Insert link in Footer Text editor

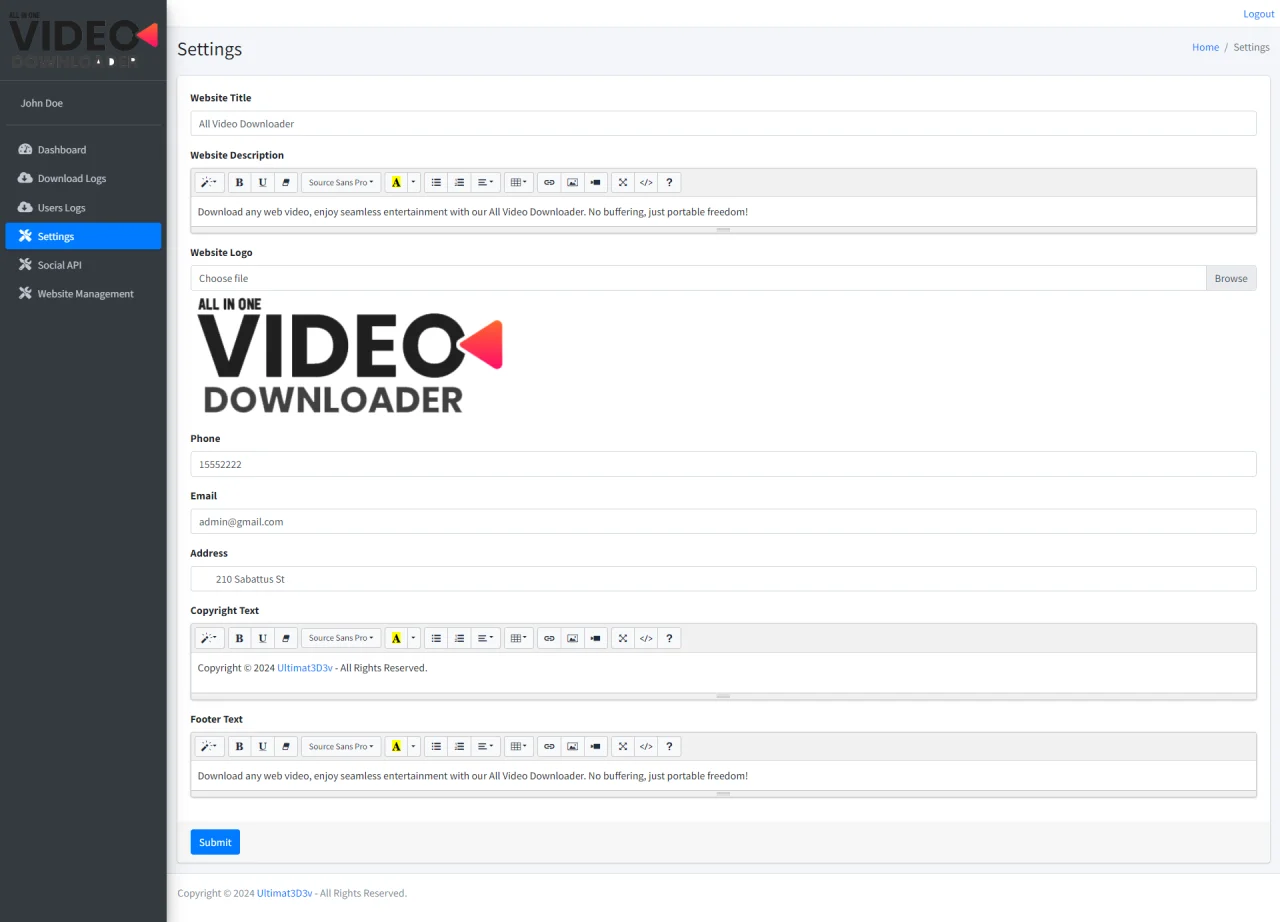click(x=549, y=747)
